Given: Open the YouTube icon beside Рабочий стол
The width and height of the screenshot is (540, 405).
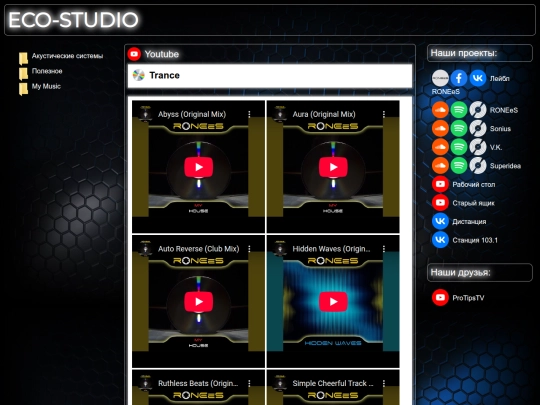Looking at the screenshot, I should click(x=440, y=184).
